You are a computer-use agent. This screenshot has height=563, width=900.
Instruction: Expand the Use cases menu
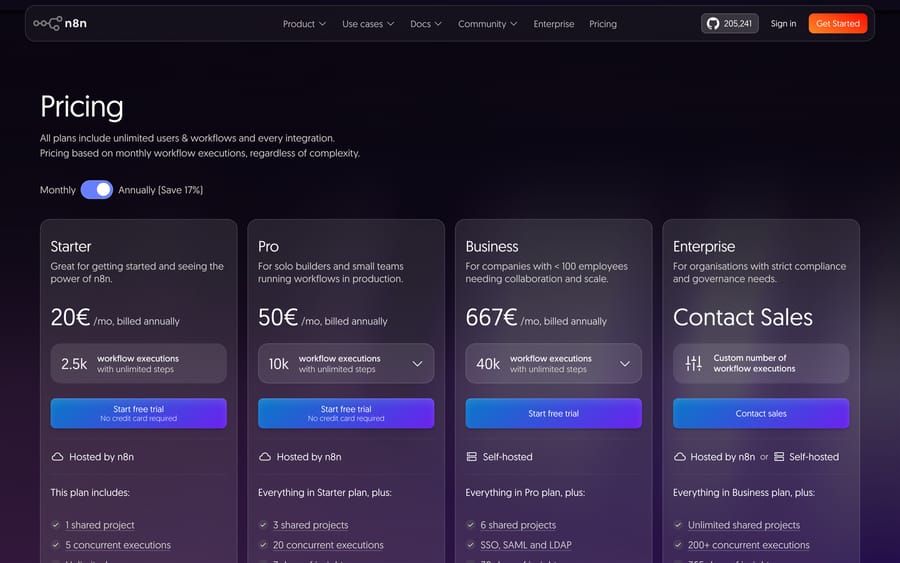pyautogui.click(x=368, y=24)
